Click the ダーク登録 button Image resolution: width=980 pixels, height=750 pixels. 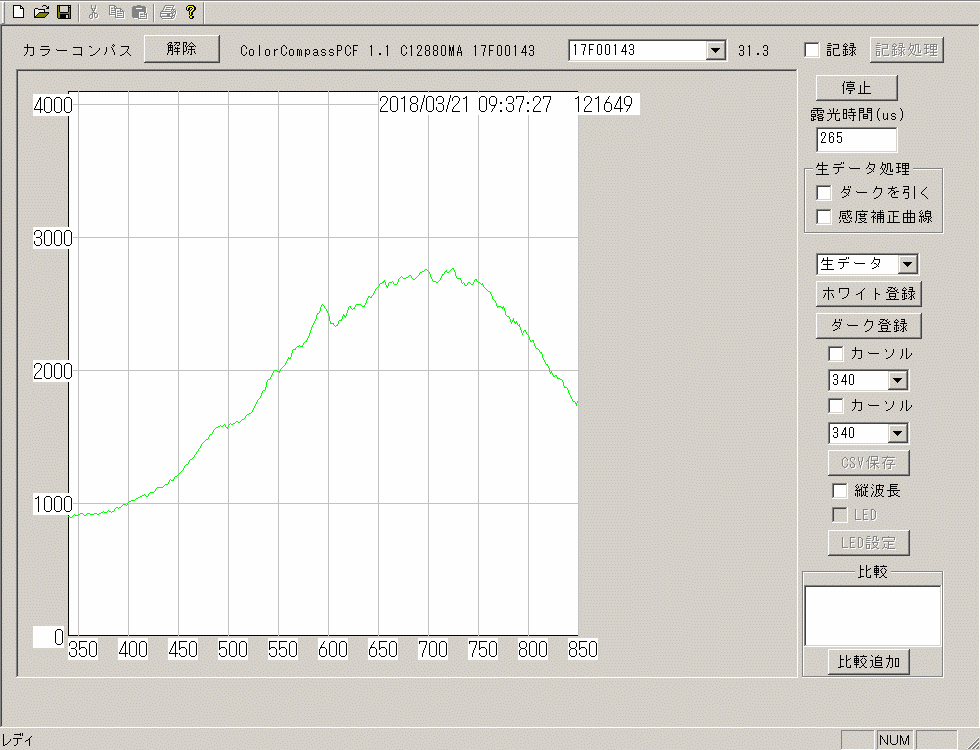868,326
